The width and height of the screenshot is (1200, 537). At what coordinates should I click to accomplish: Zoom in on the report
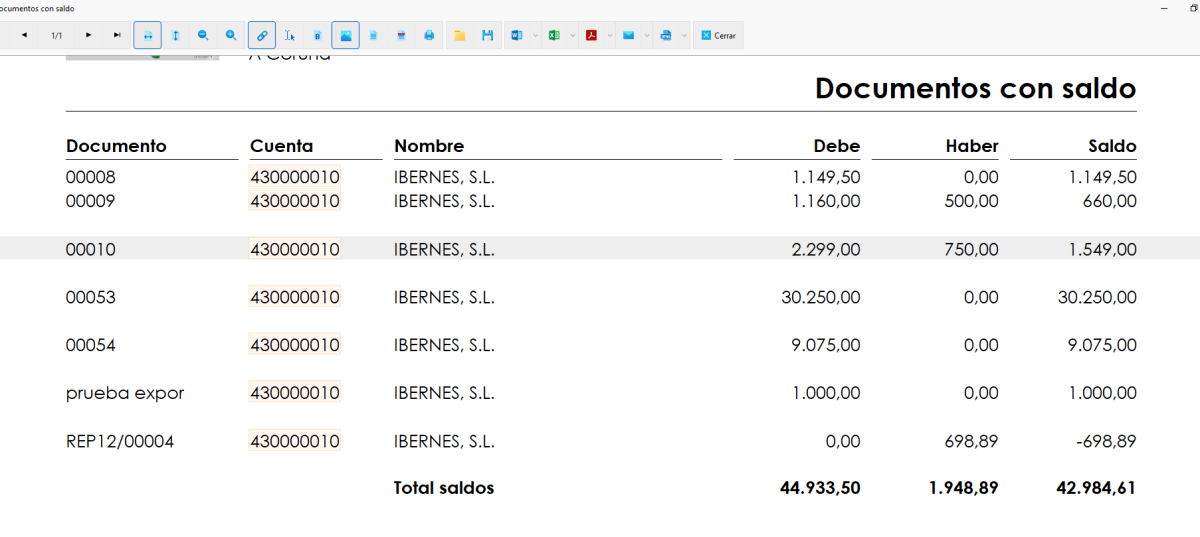tap(231, 35)
